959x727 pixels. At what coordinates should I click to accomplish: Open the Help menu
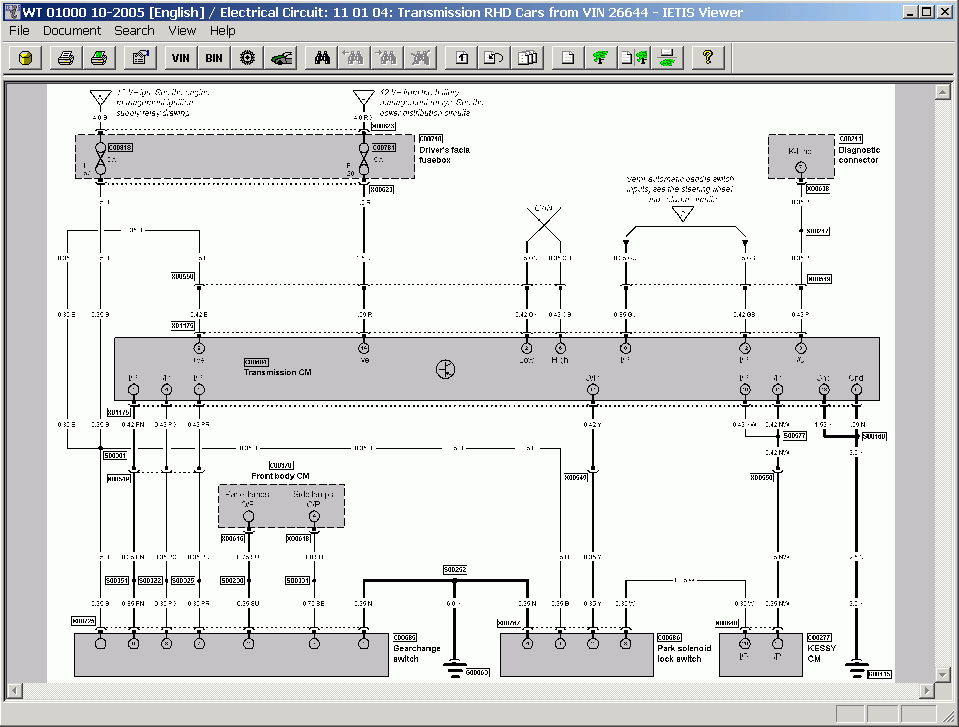click(x=223, y=31)
